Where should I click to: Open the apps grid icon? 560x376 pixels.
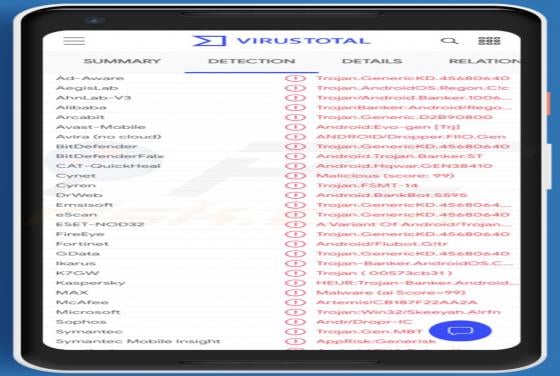pos(489,41)
